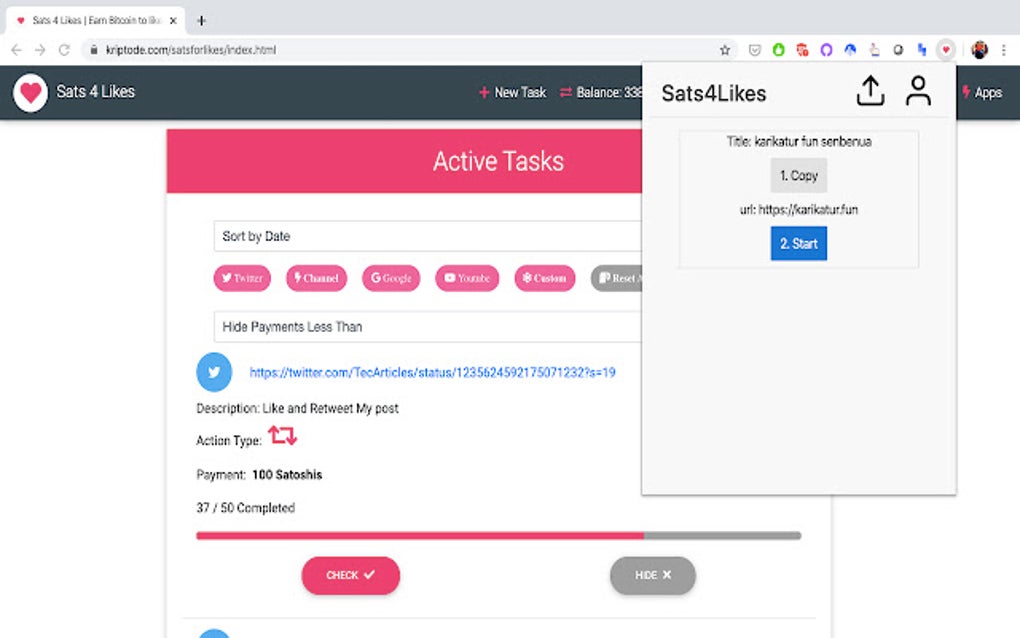The width and height of the screenshot is (1020, 638).
Task: Select the Channel task filter
Action: point(316,278)
